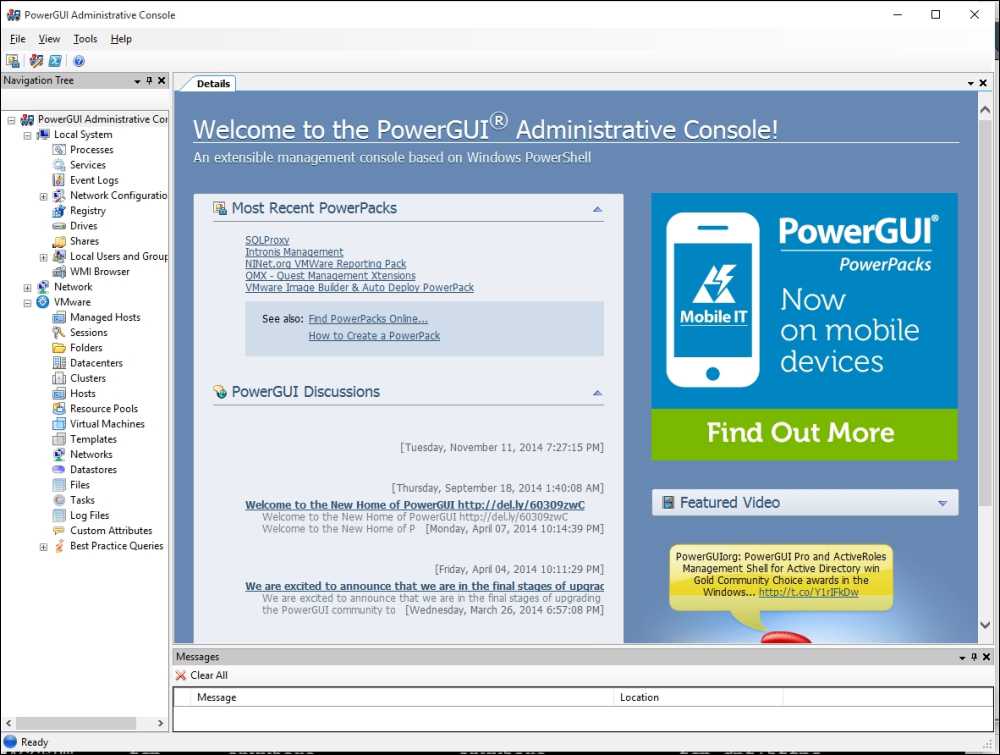
Task: Click the Log Files icon
Action: (59, 515)
